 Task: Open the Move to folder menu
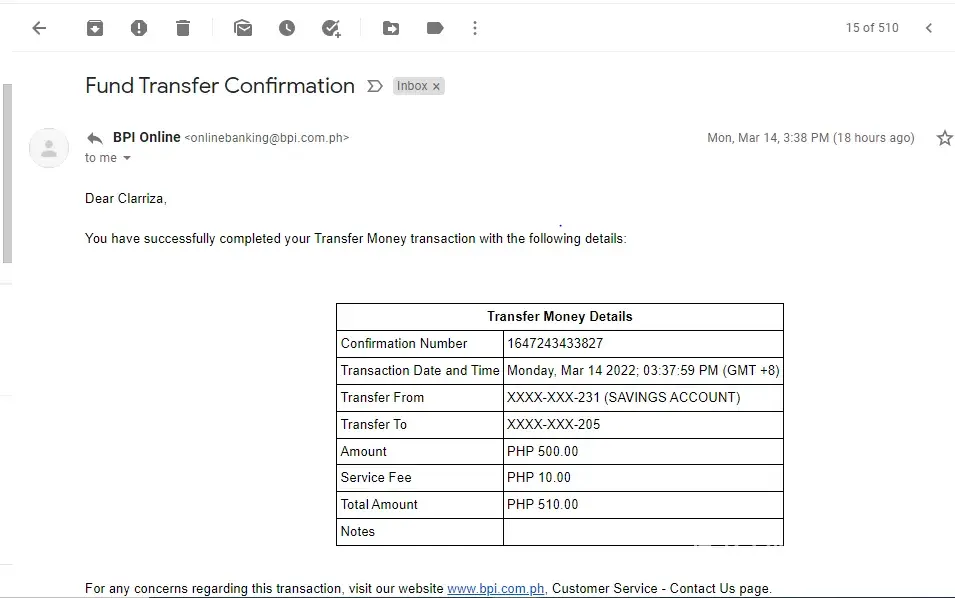(x=391, y=28)
